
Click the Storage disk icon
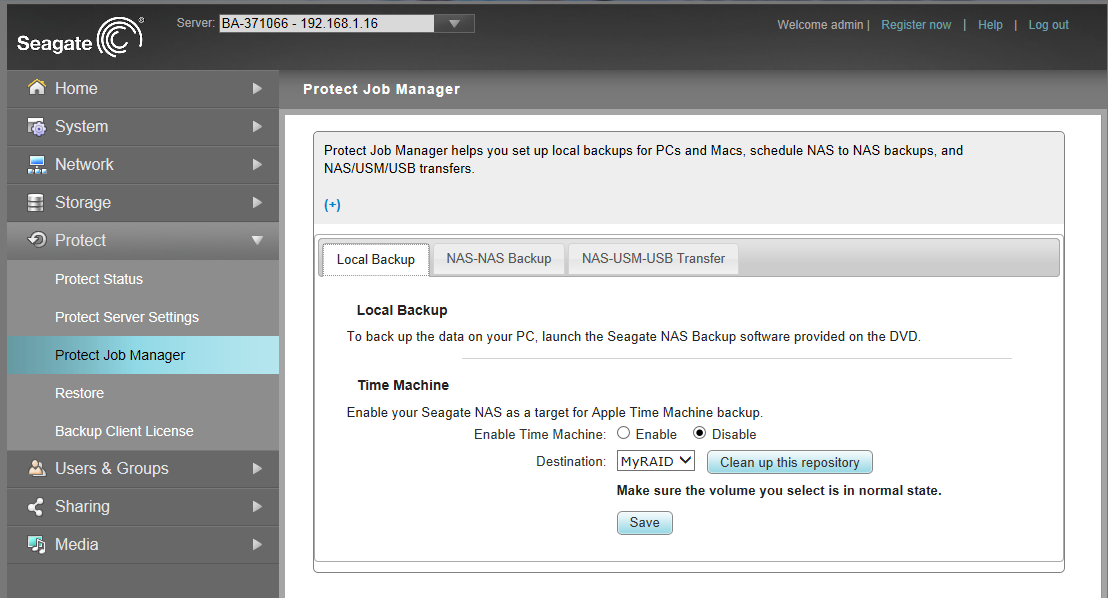pos(37,203)
